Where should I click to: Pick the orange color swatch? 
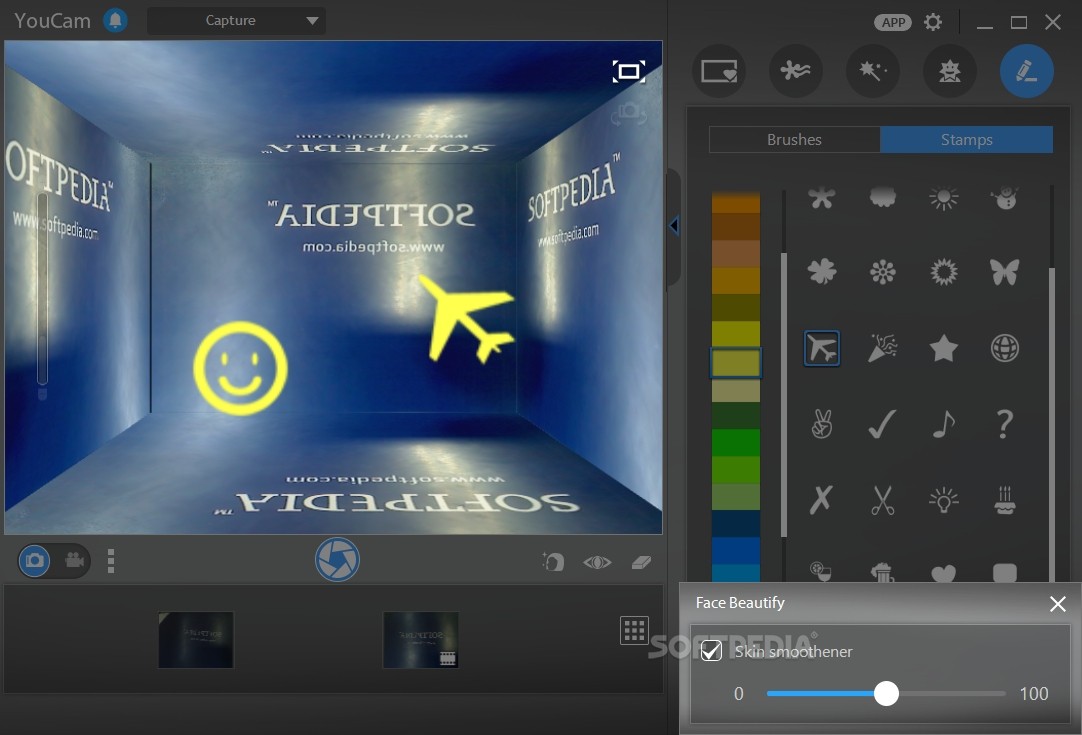736,203
